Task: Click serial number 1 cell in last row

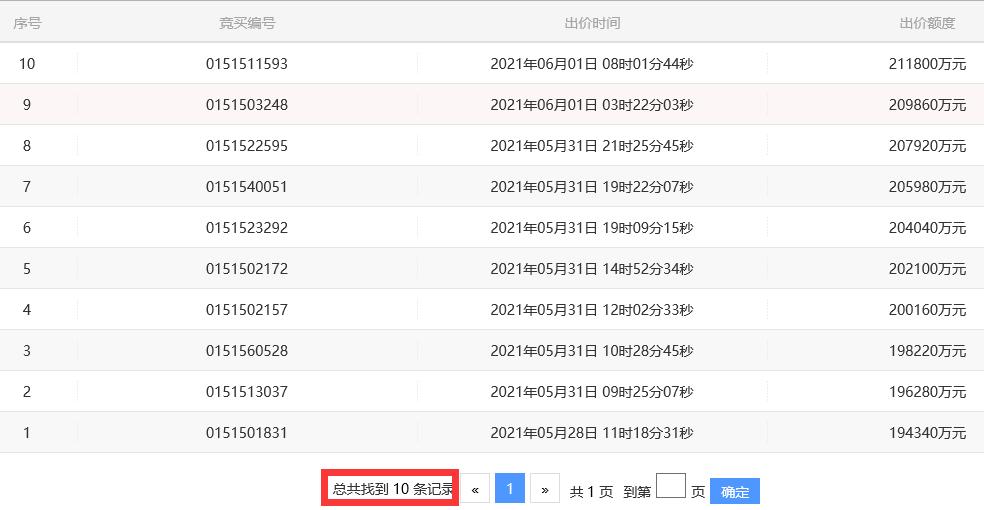Action: click(x=27, y=432)
